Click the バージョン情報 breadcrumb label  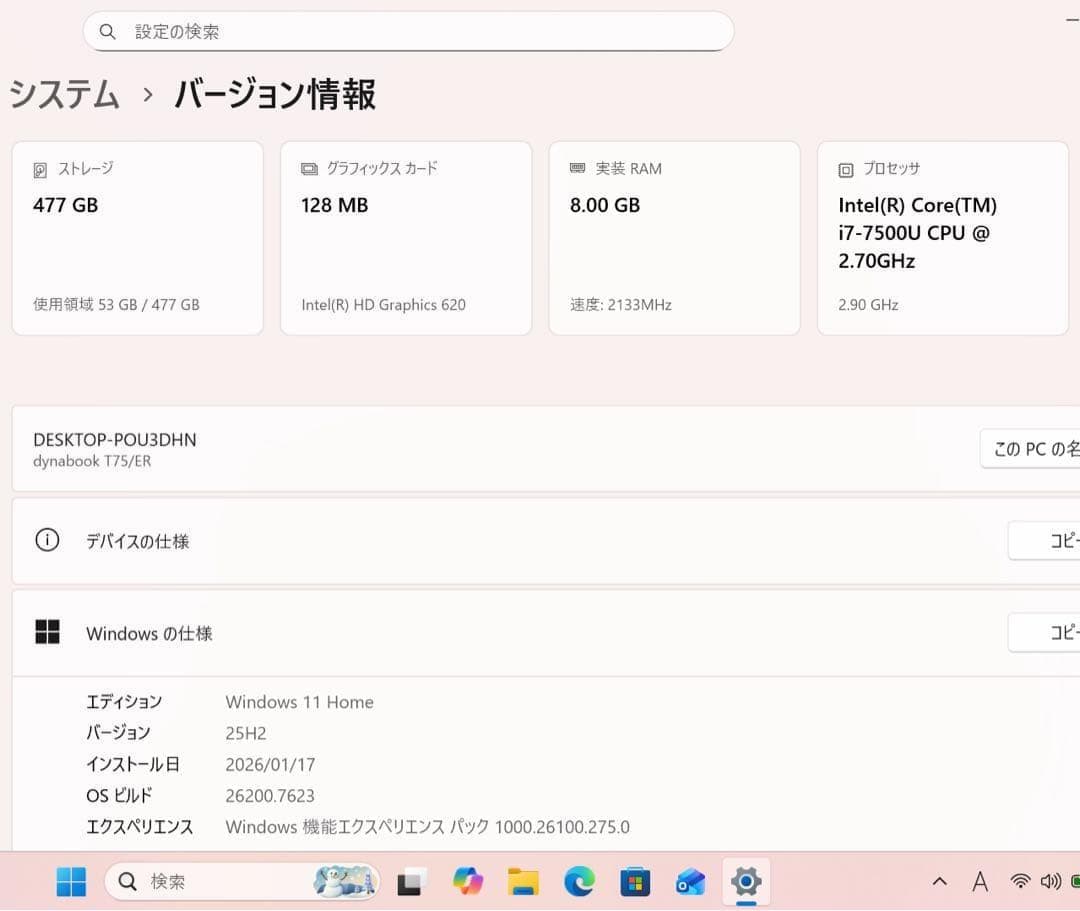tap(277, 95)
